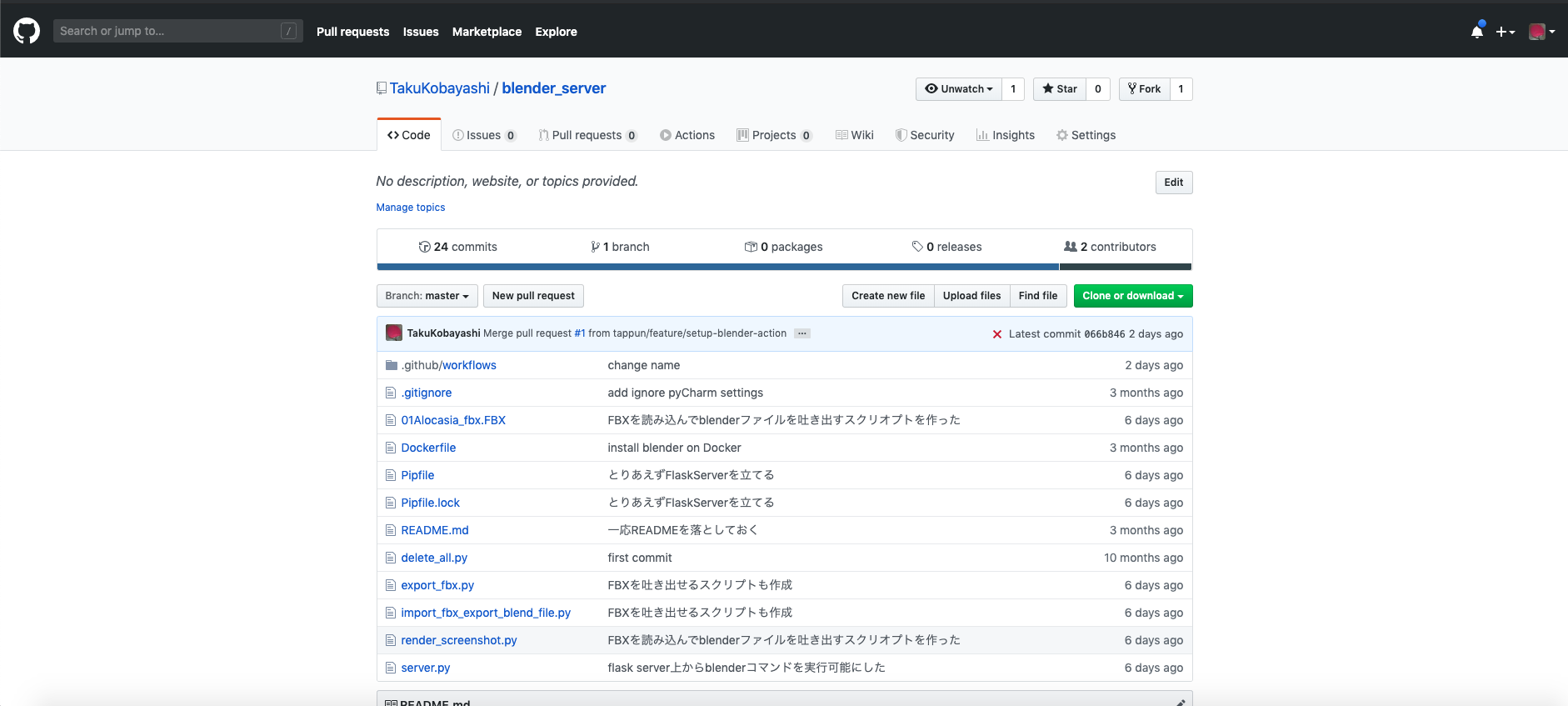The width and height of the screenshot is (1568, 706).
Task: View the 0 releases page
Action: (x=946, y=247)
